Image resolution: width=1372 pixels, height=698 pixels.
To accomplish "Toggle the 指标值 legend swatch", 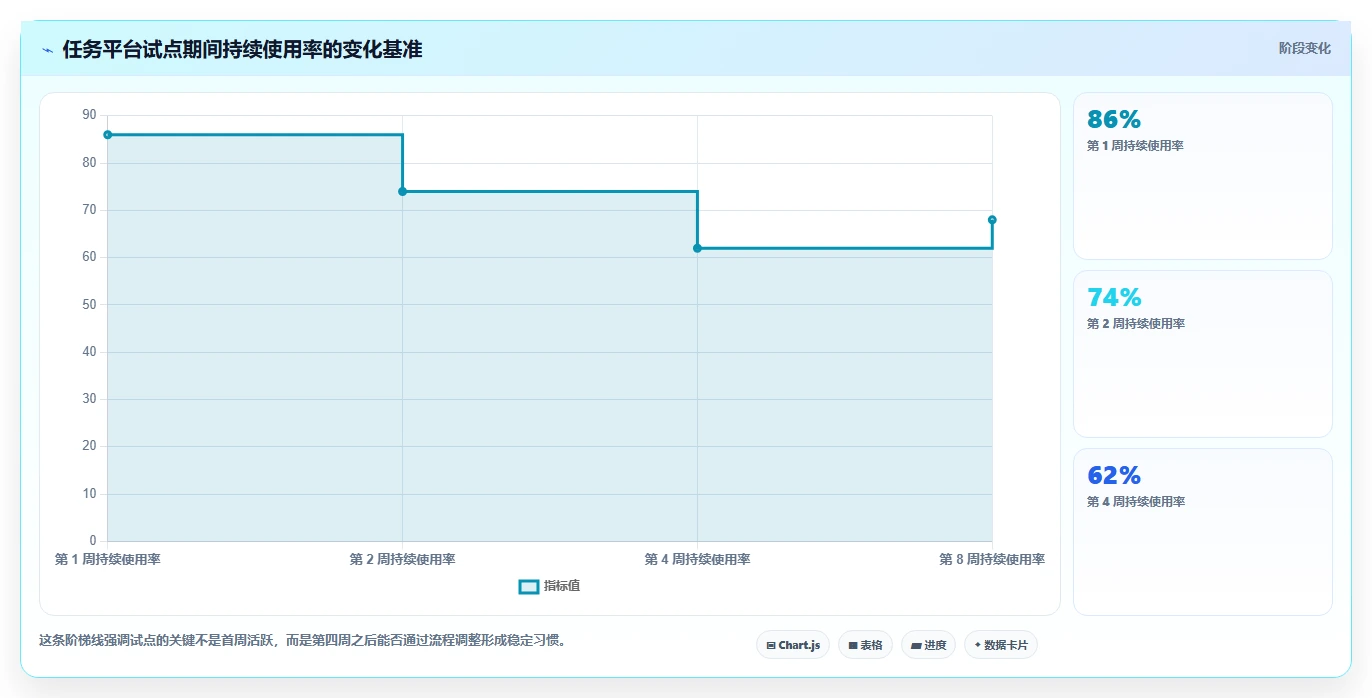I will pyautogui.click(x=529, y=586).
